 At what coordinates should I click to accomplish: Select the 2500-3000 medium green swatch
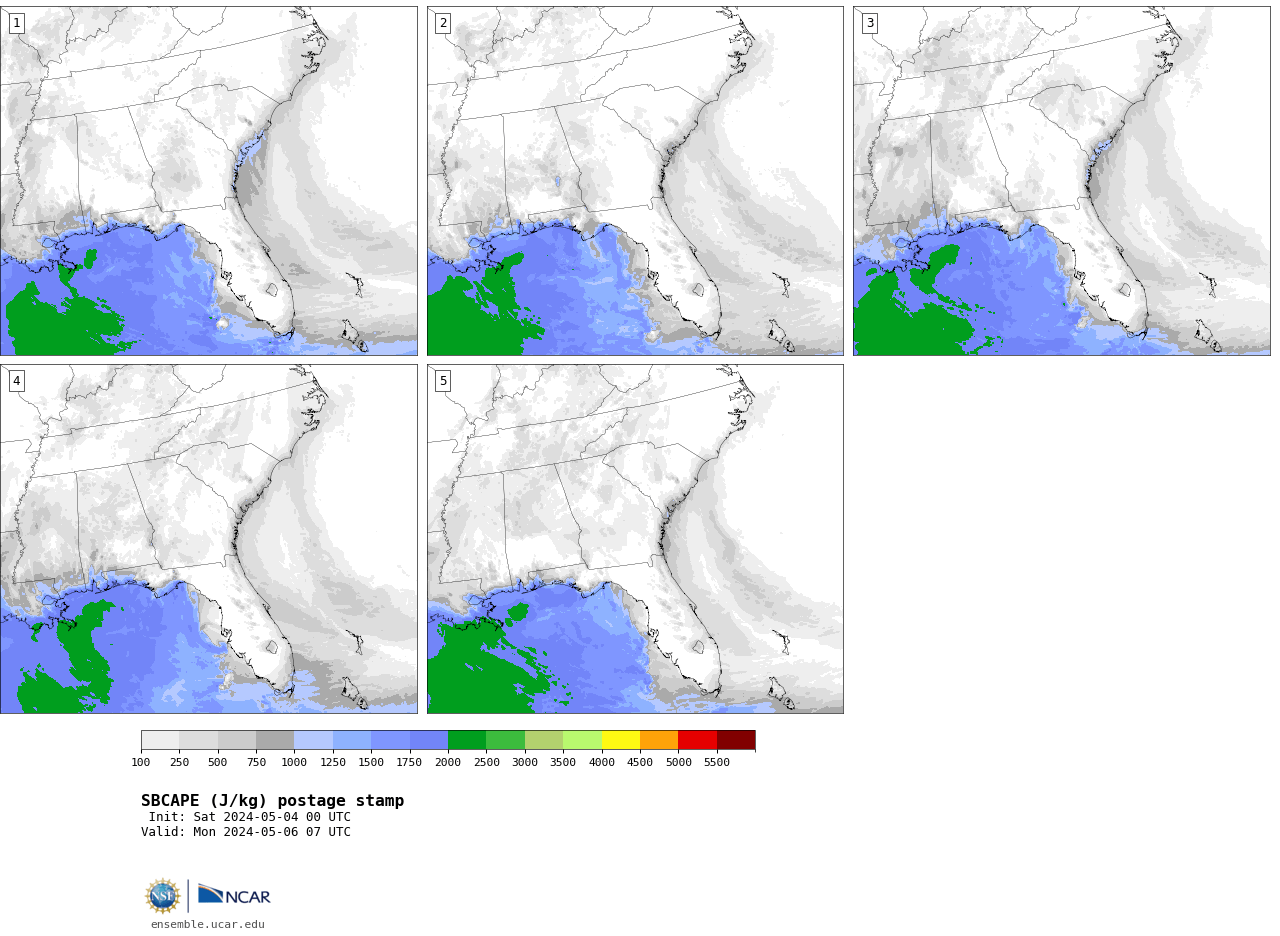(x=506, y=740)
